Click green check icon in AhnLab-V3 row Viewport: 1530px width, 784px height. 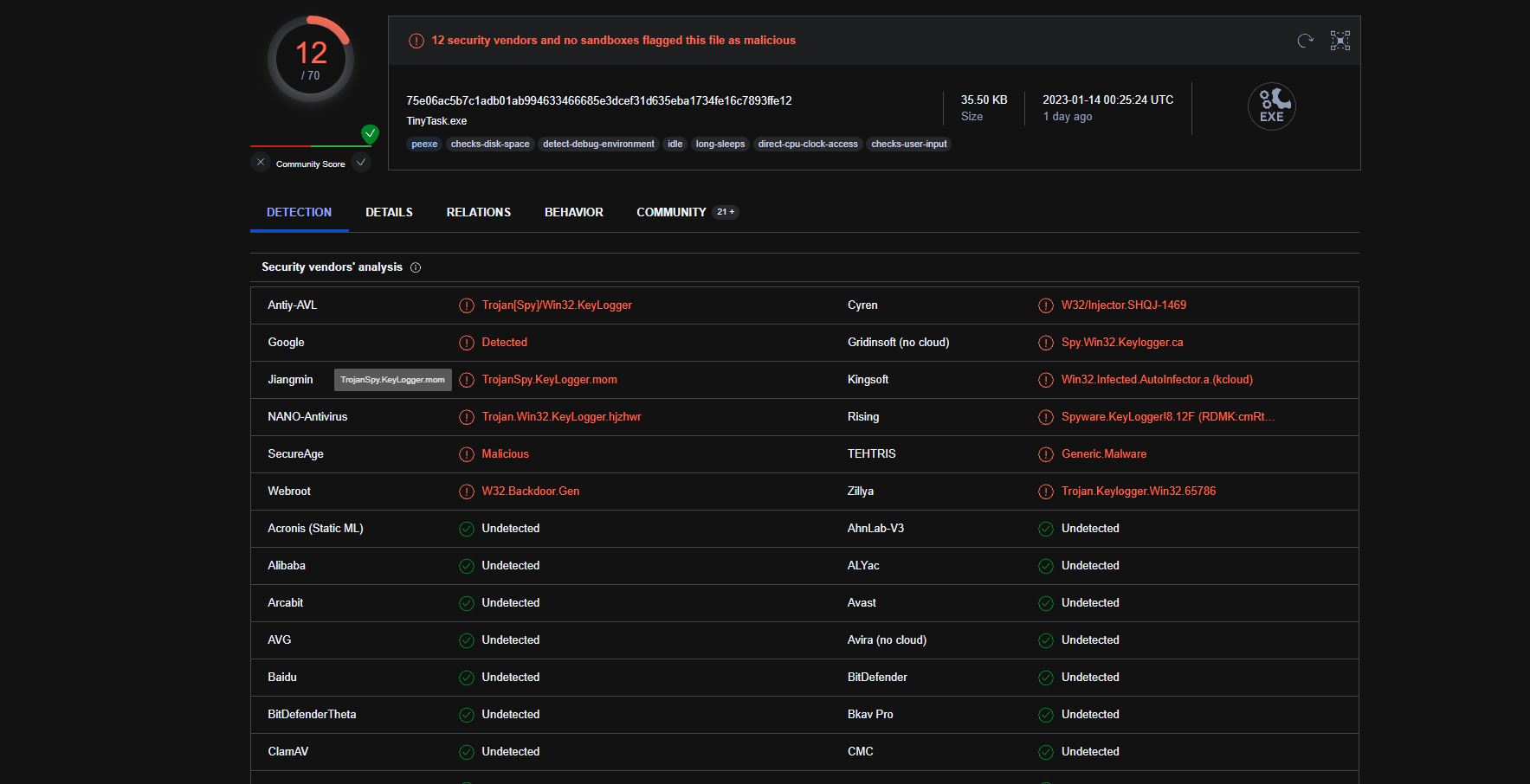tap(1046, 529)
